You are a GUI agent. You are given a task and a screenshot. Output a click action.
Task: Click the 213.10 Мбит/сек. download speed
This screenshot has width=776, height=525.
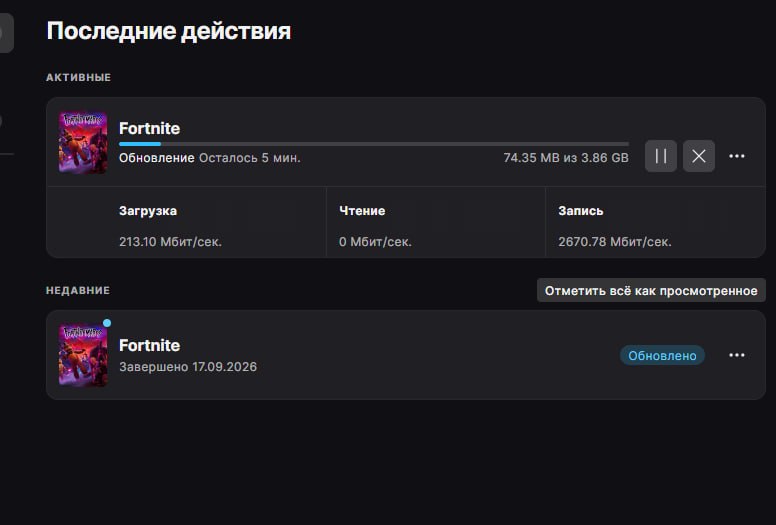(170, 242)
